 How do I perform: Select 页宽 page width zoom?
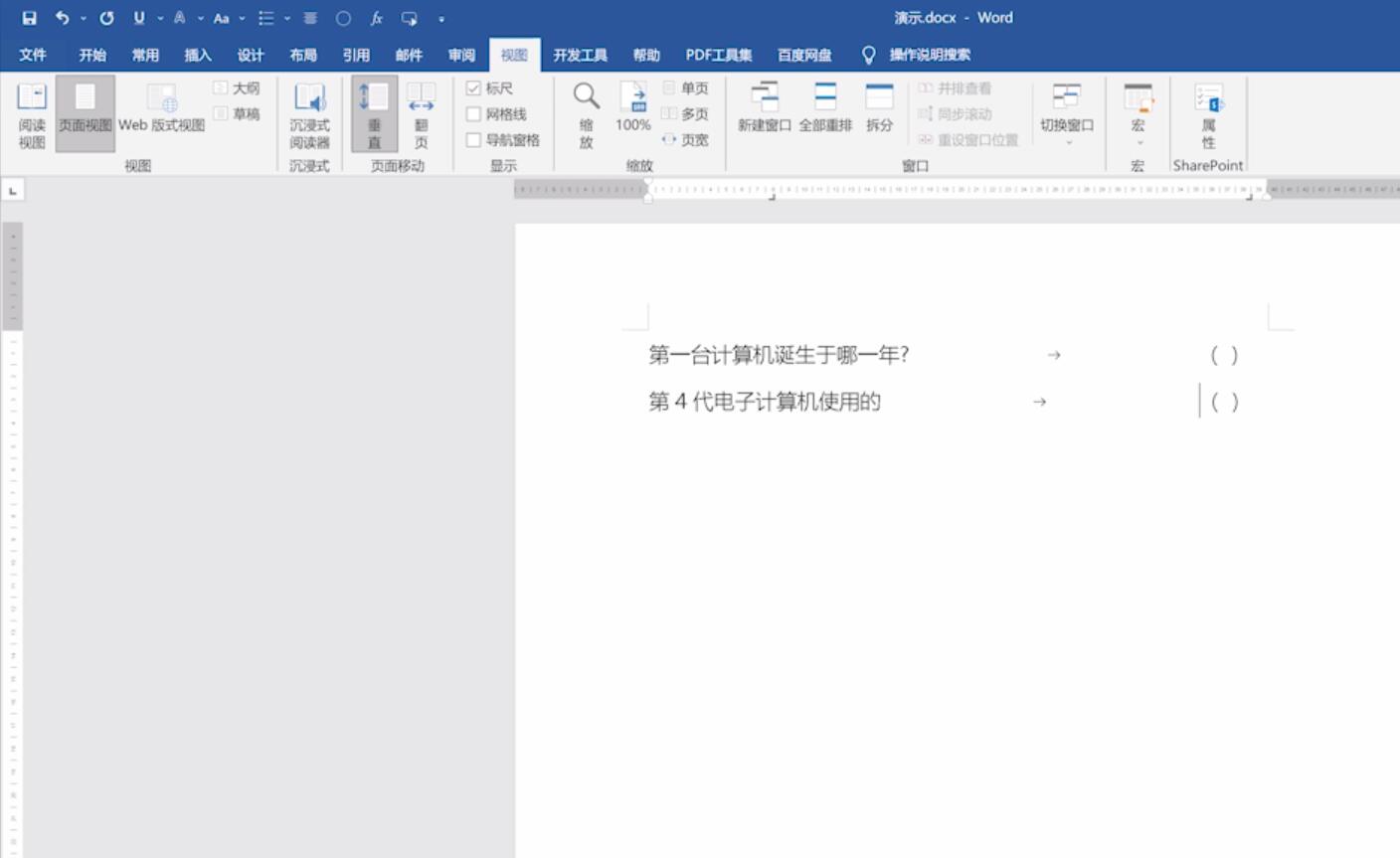685,140
